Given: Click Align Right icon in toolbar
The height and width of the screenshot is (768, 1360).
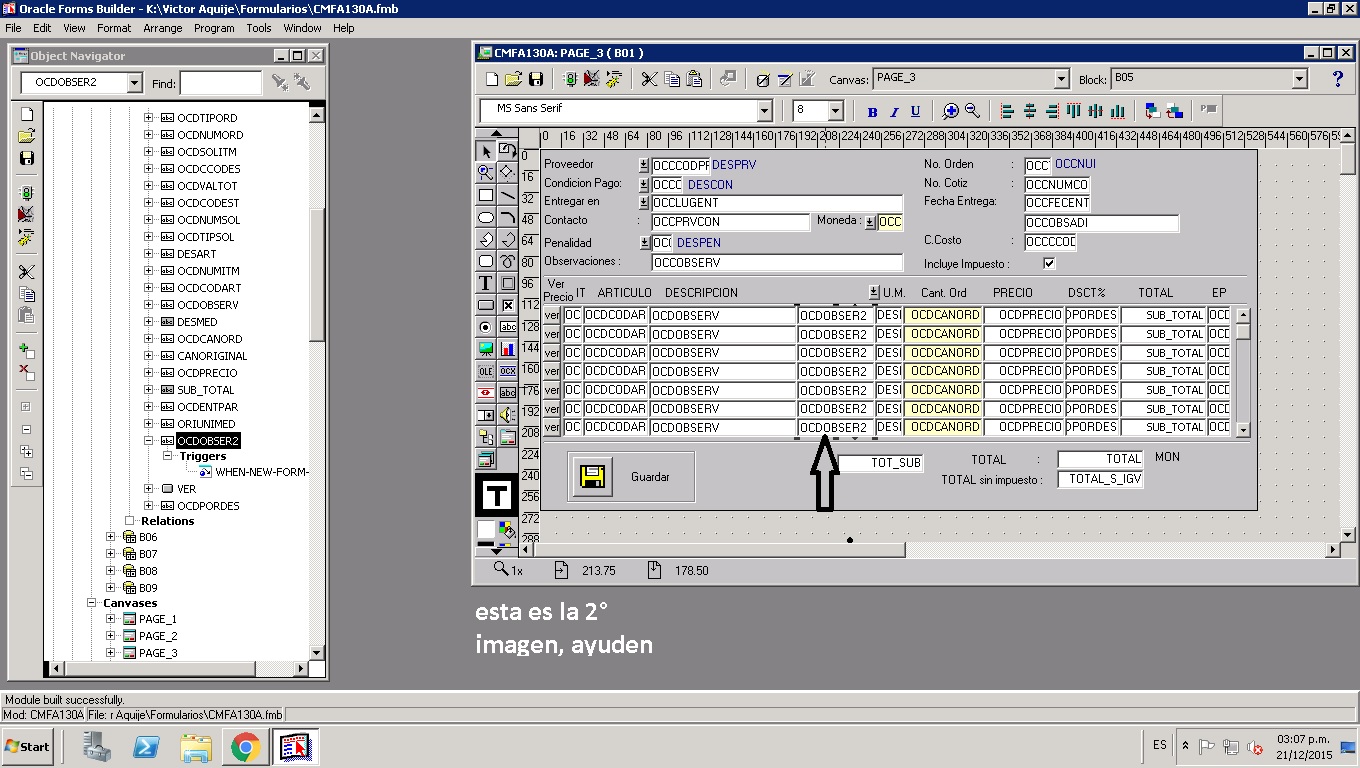Looking at the screenshot, I should pyautogui.click(x=1051, y=111).
